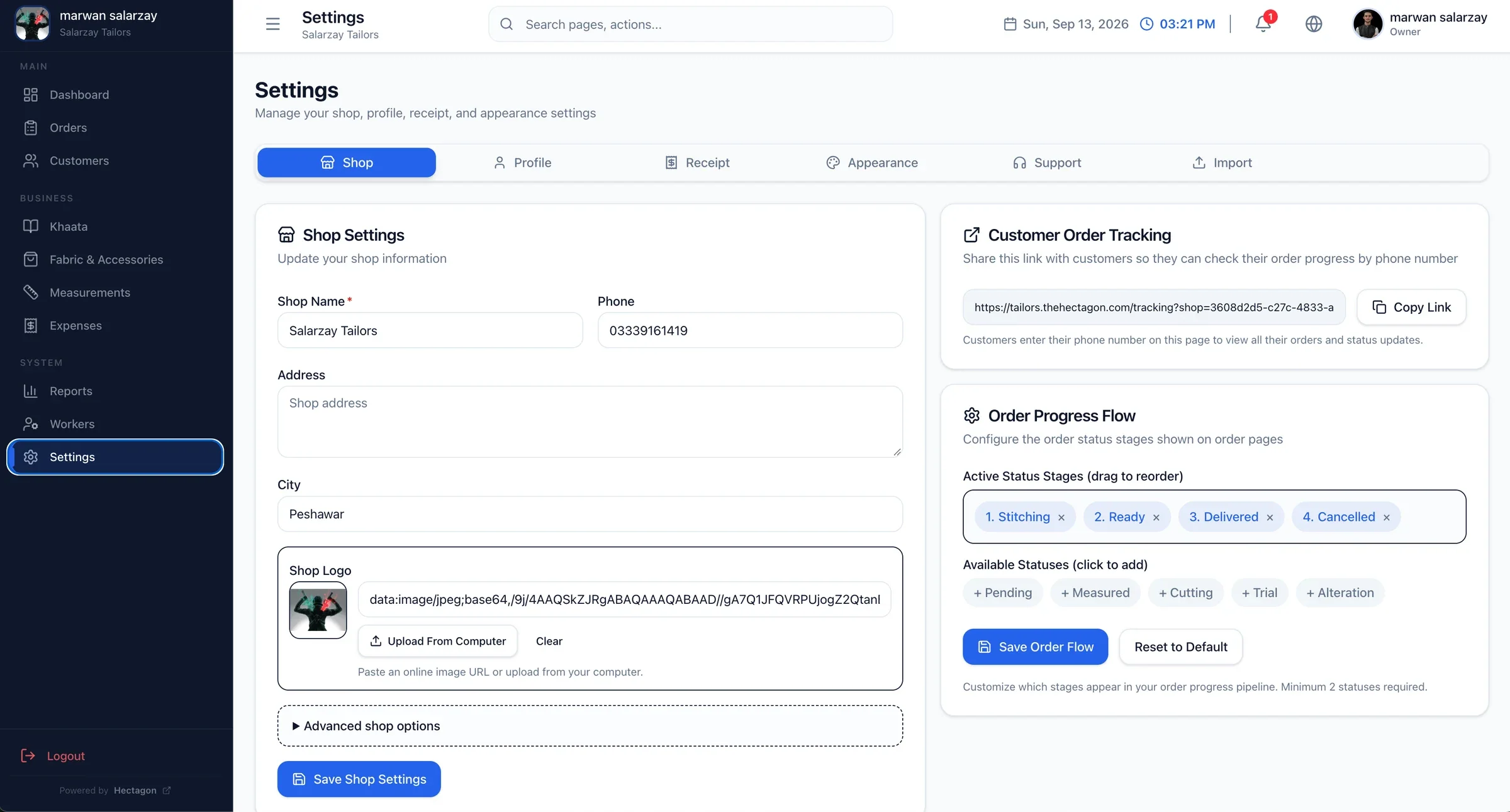Switch to the Receipt tab
Screen dimensions: 1510x812
697,163
